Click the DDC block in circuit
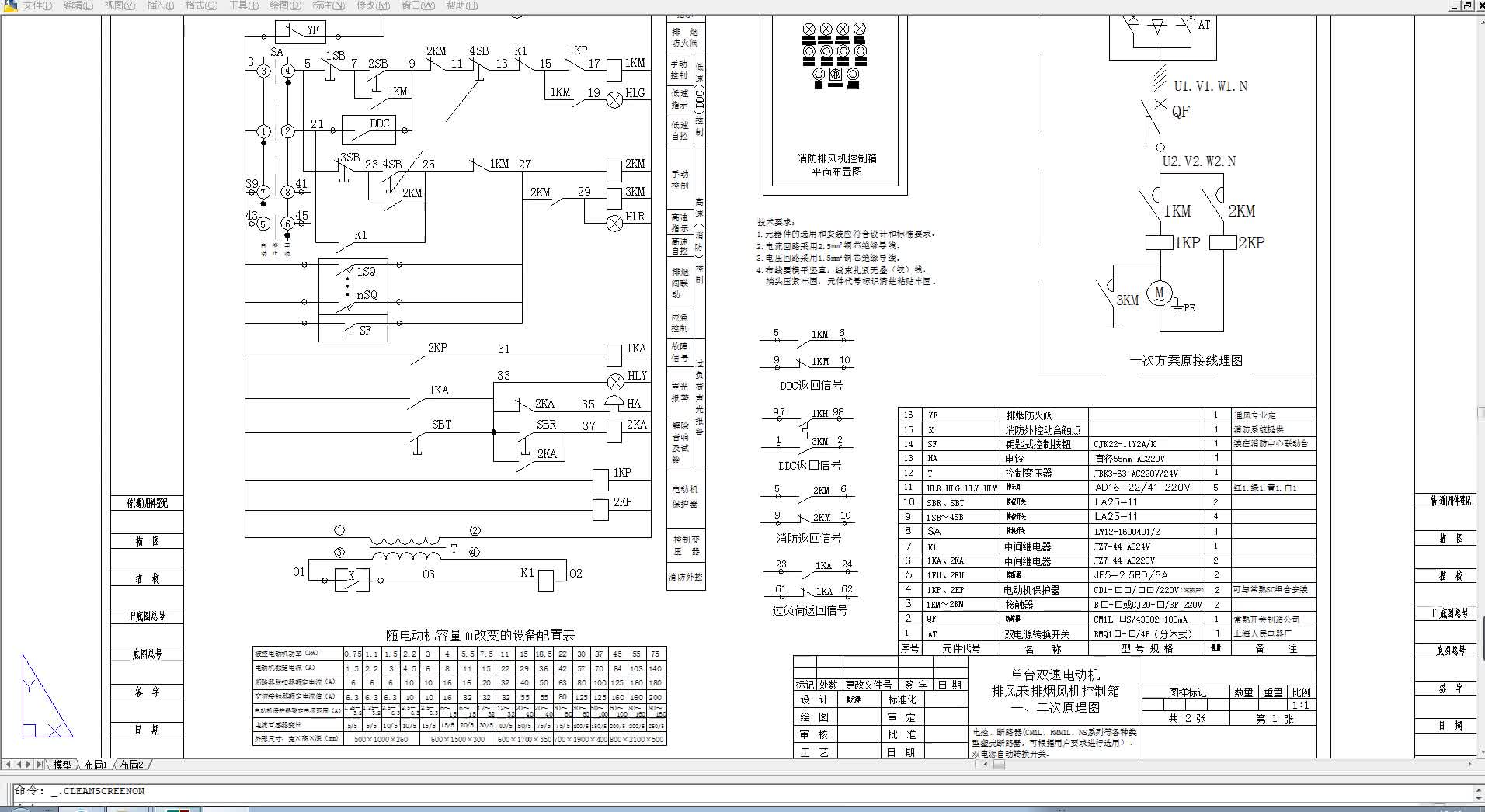The width and height of the screenshot is (1485, 812). tap(370, 129)
